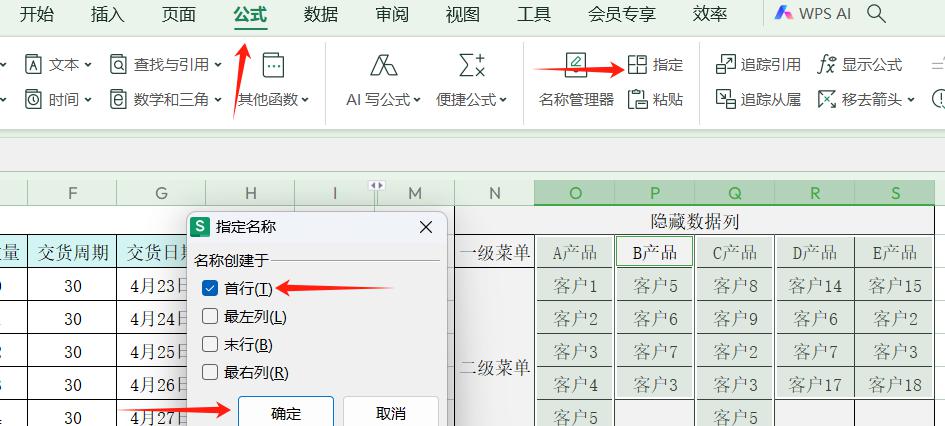The image size is (945, 426).
Task: Click the 查找与引用 category icon
Action: [x=118, y=64]
